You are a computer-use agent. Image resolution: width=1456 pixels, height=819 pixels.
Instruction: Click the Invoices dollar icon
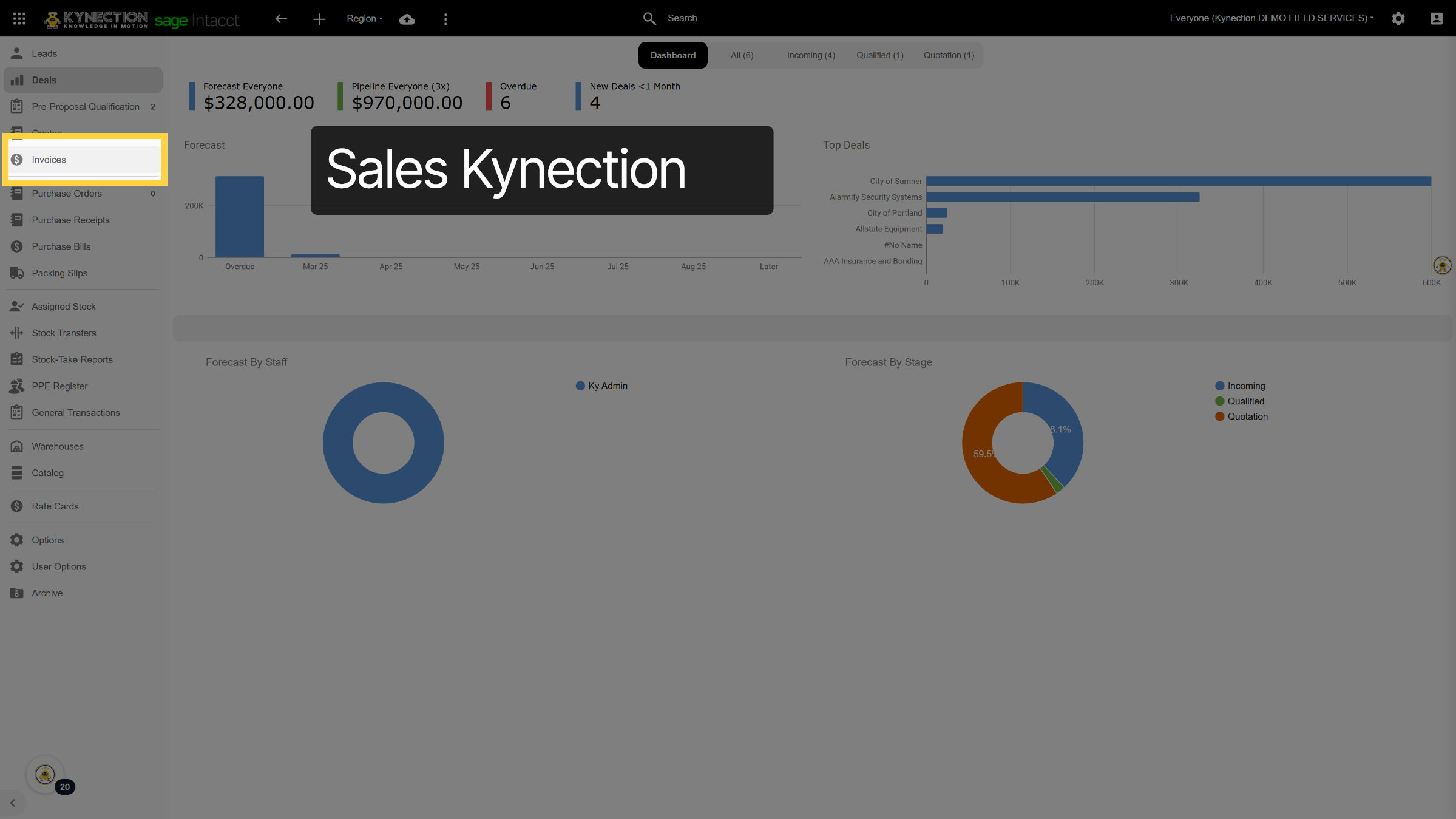coord(17,160)
